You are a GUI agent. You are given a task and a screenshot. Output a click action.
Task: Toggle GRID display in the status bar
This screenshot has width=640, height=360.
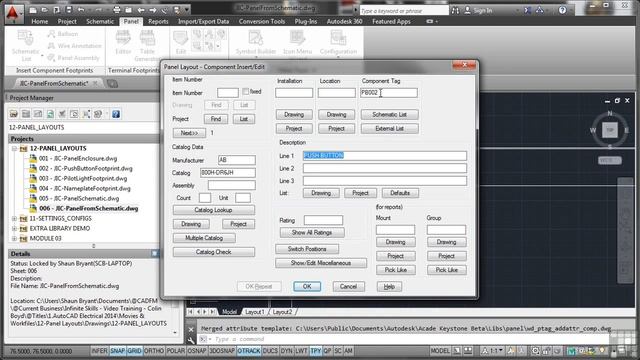pyautogui.click(x=134, y=351)
